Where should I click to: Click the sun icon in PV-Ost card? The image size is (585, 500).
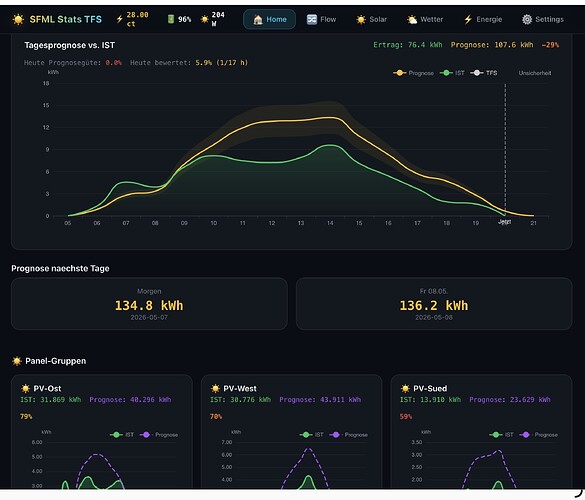point(25,388)
